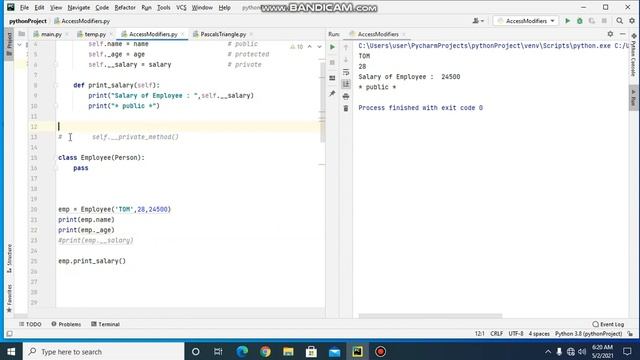Open the Navigate menu
The image size is (640, 360).
pyautogui.click(x=78, y=7)
